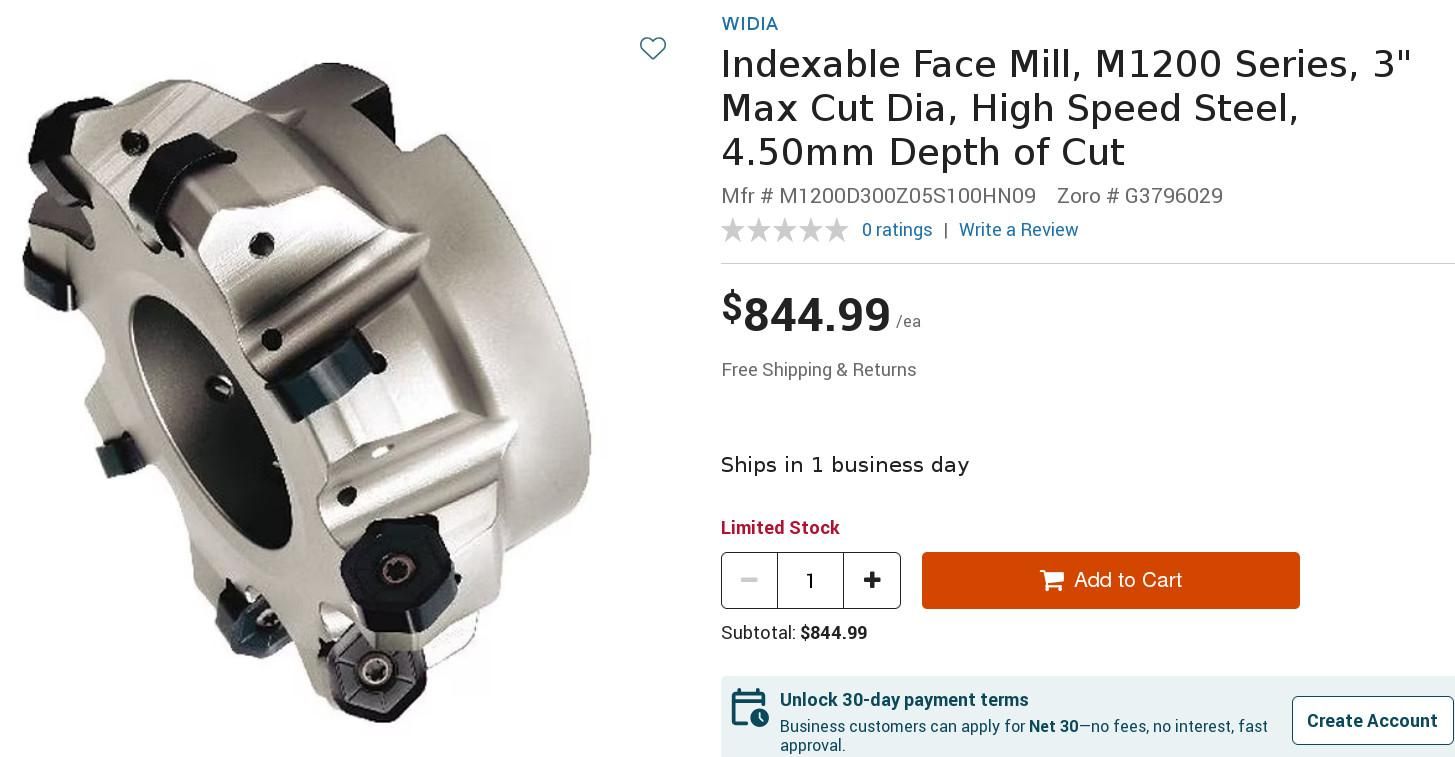Select the Mfr number M1200D300Z05S100HN09
The height and width of the screenshot is (757, 1455).
[878, 196]
